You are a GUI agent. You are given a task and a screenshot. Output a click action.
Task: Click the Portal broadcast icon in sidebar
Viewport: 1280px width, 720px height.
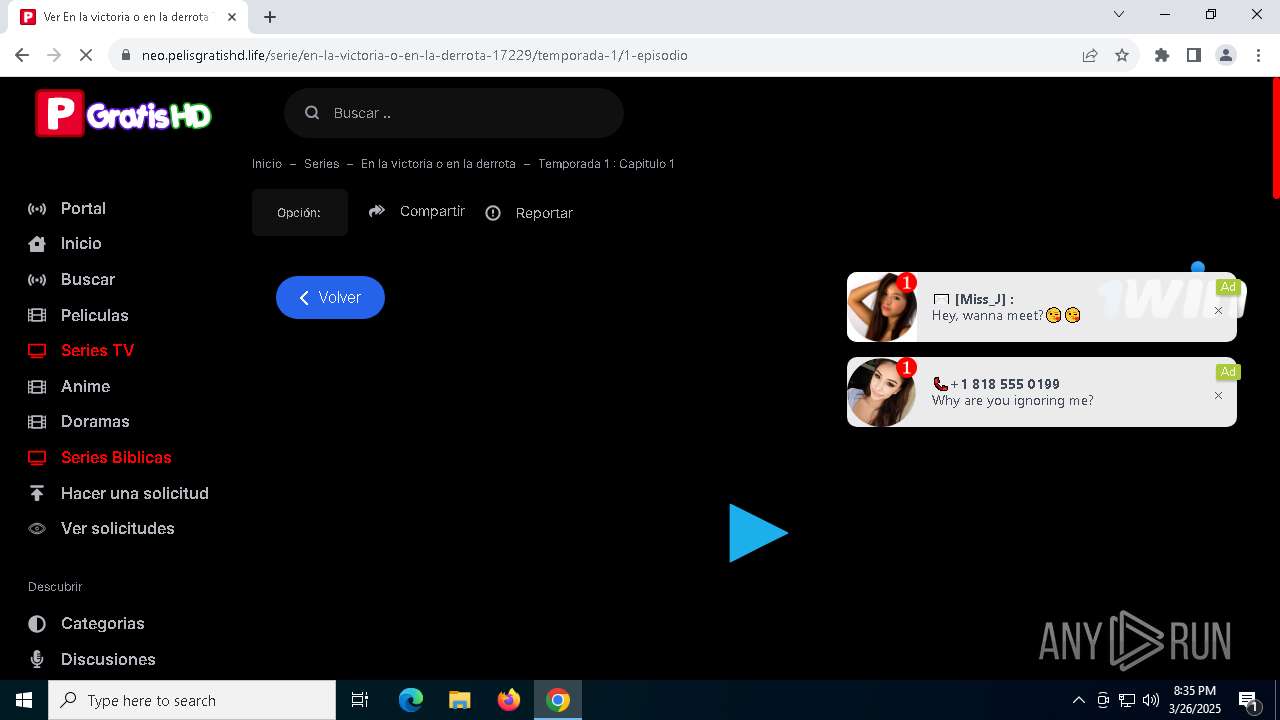click(x=37, y=209)
